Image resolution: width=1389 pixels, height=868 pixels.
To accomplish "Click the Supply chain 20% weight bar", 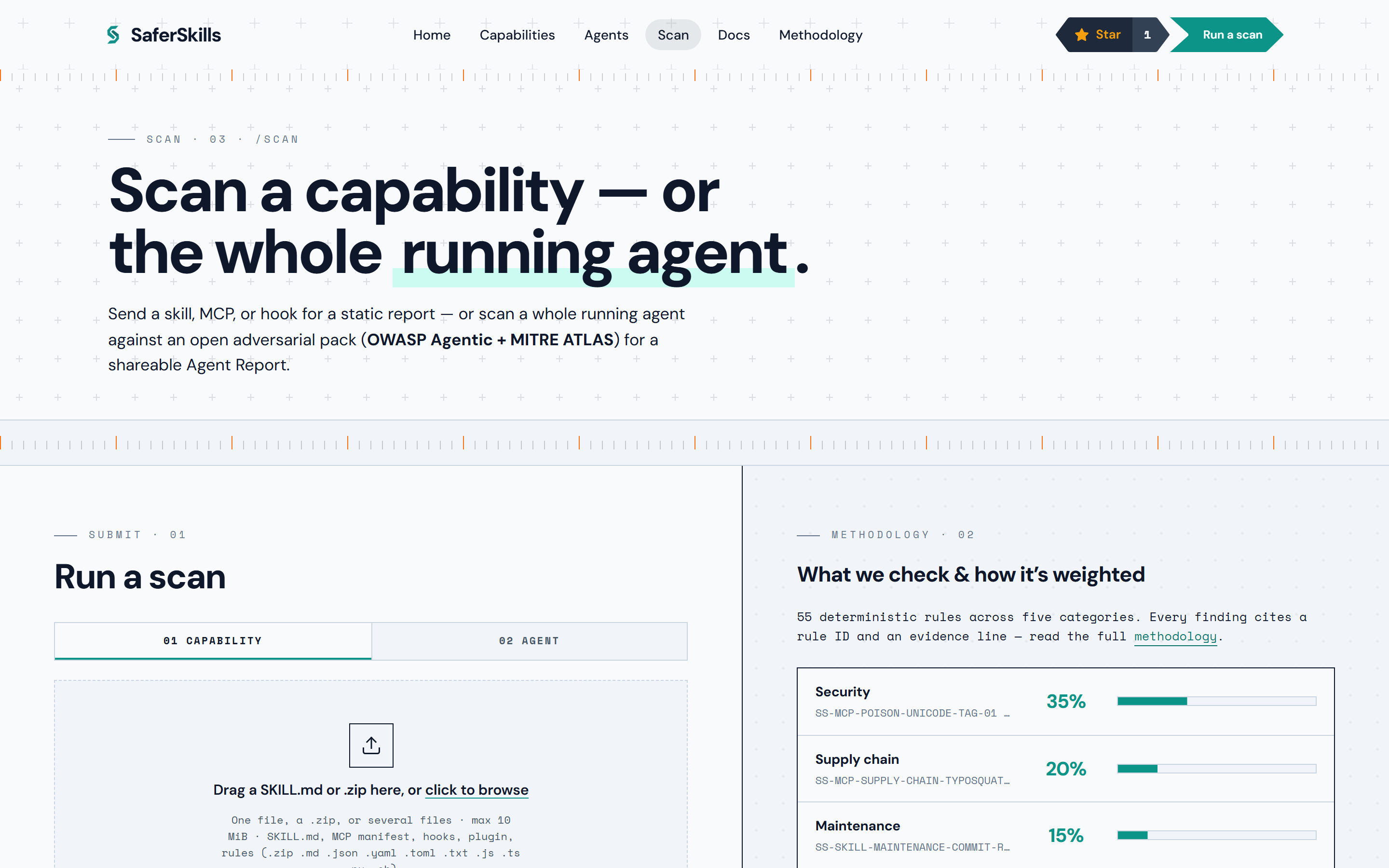I will point(1216,769).
